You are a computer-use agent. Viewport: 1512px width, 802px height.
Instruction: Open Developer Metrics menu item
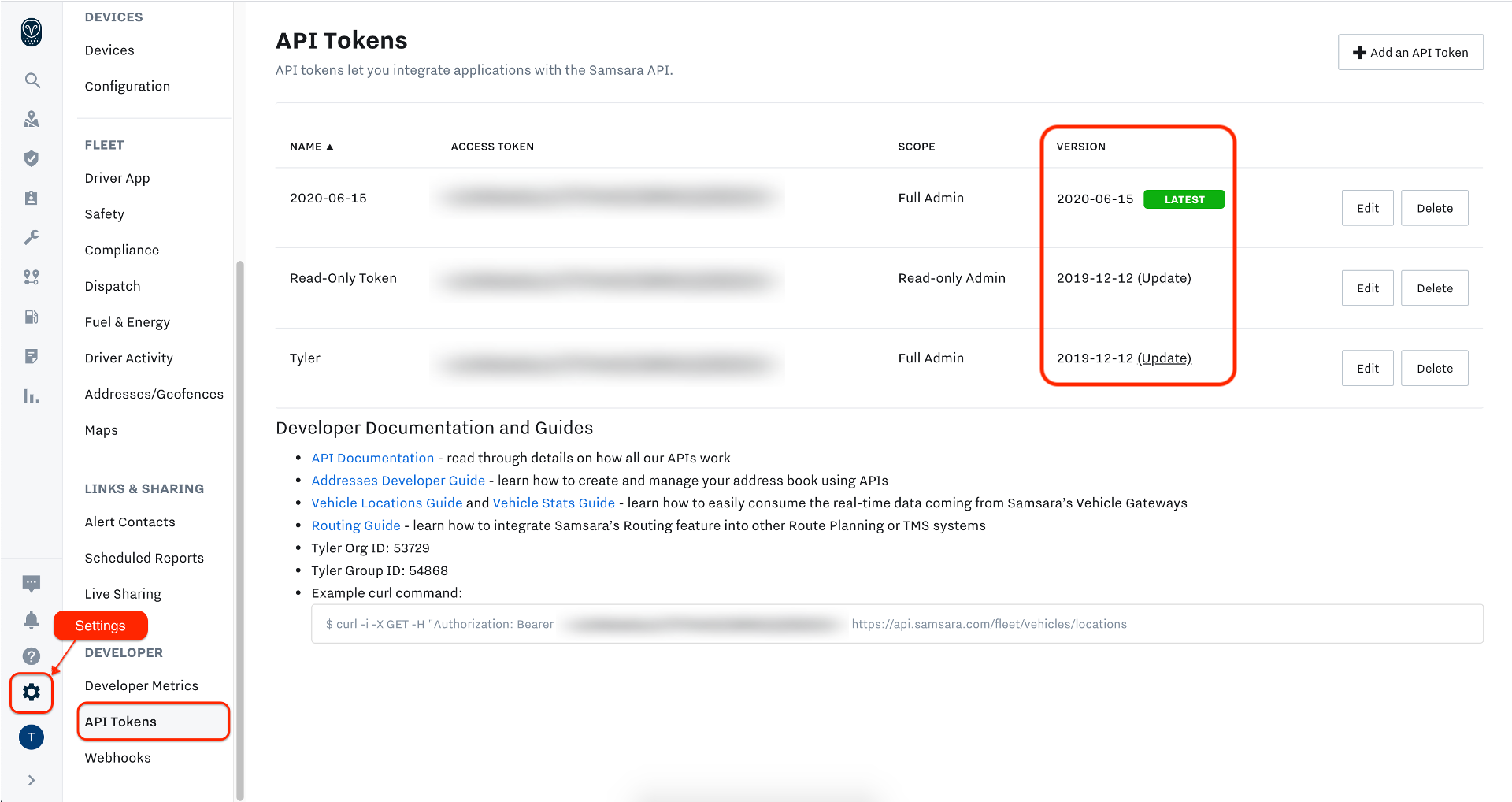pyautogui.click(x=142, y=686)
